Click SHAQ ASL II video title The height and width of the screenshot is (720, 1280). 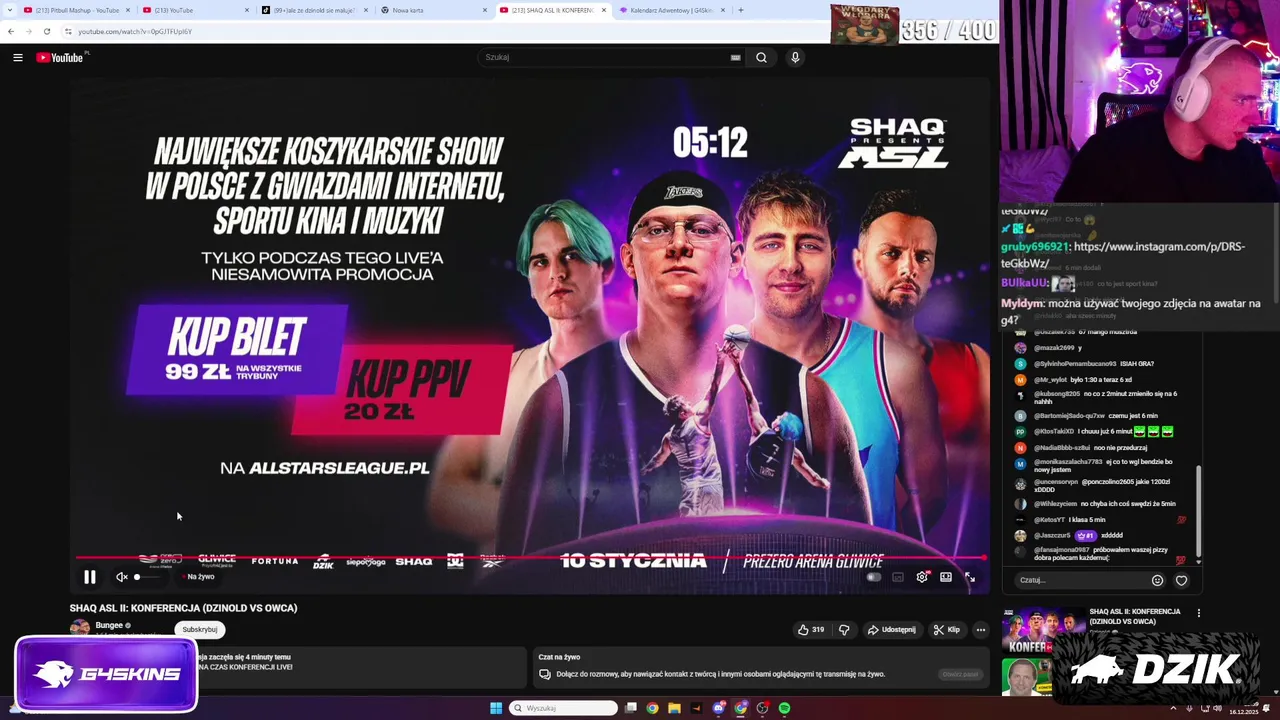tap(183, 608)
